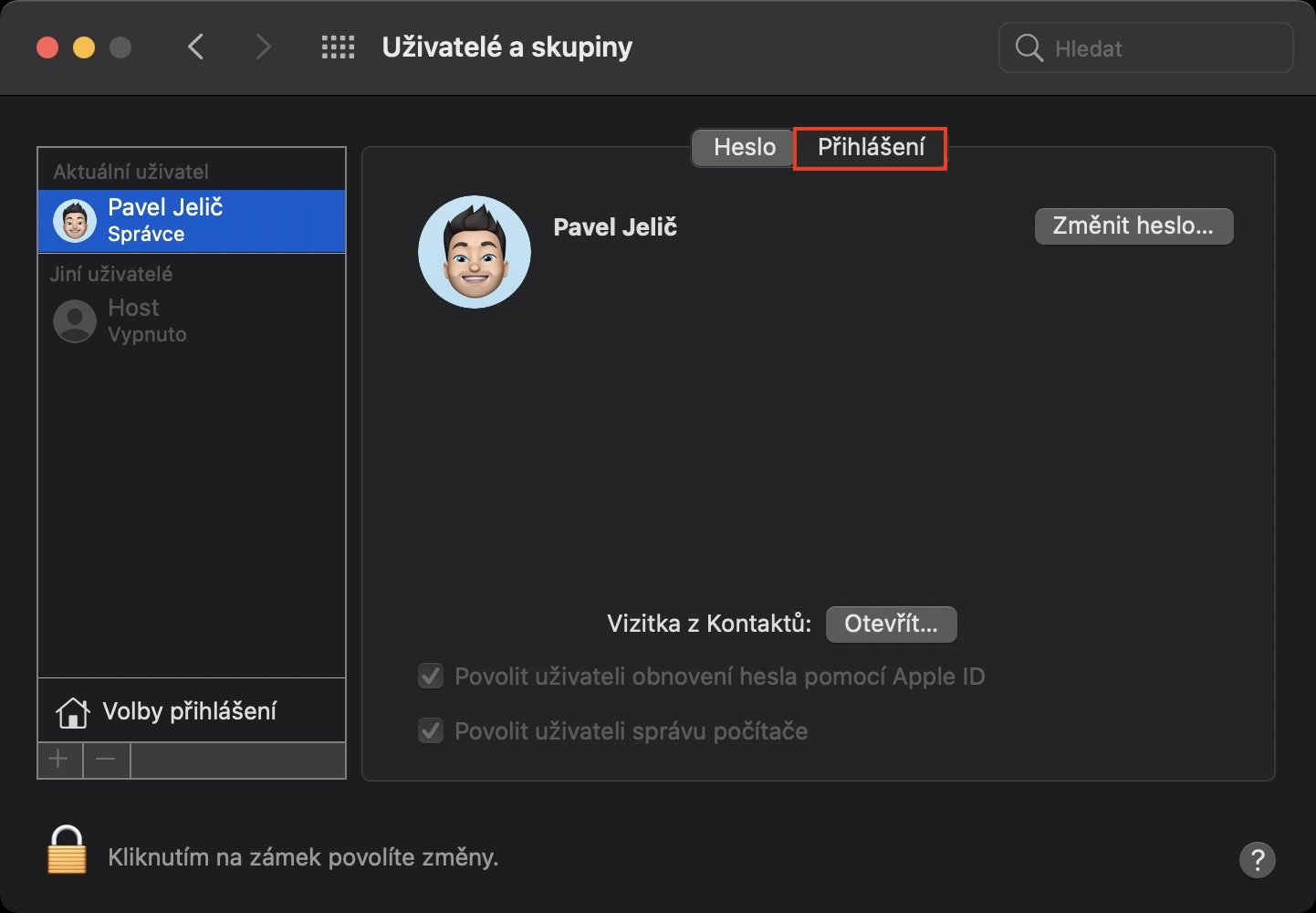Click the search magnifier icon
This screenshot has width=1316, height=913.
[x=1029, y=48]
